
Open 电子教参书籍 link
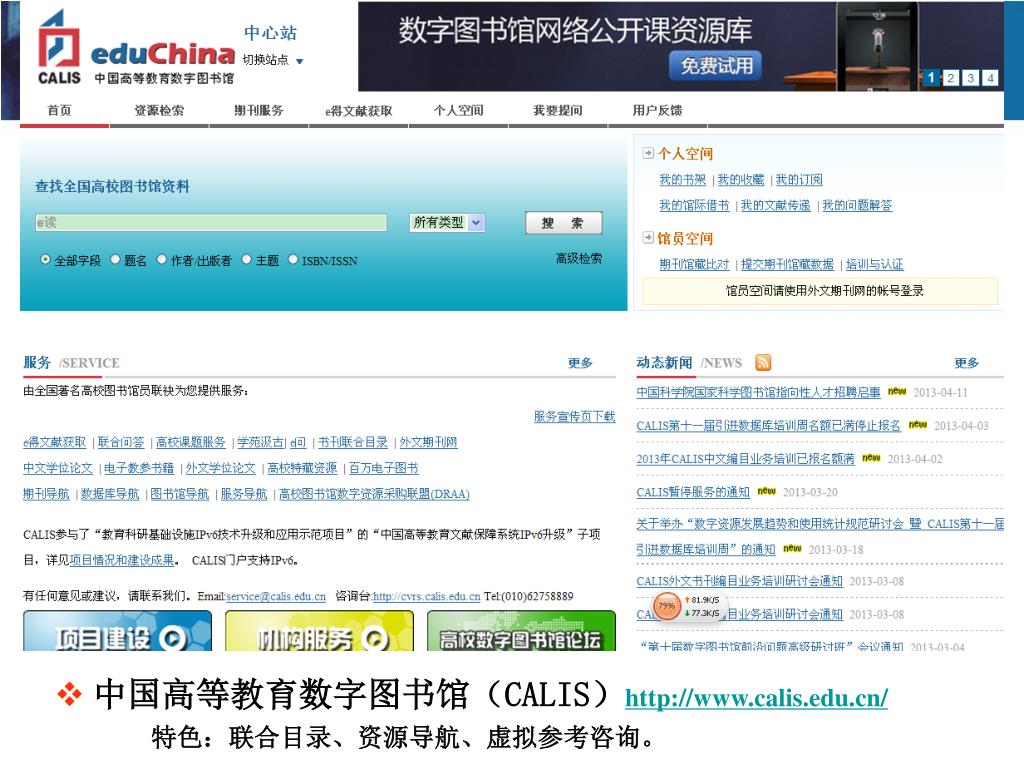pos(139,468)
